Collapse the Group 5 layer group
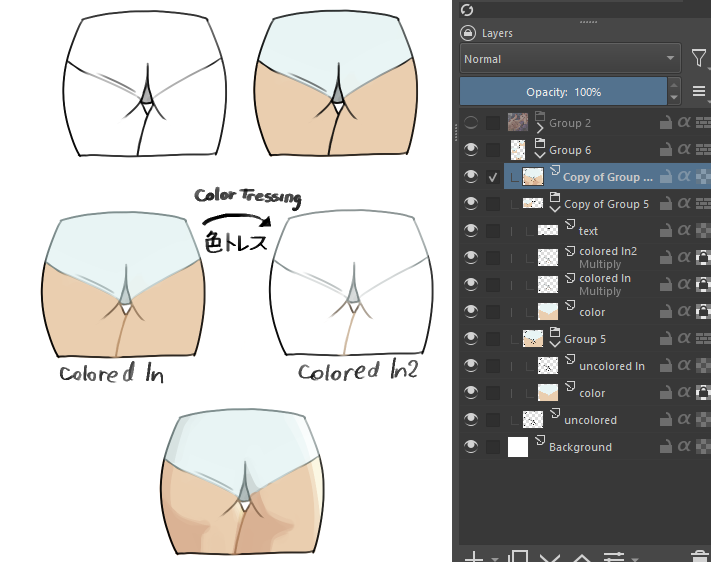The image size is (711, 562). click(555, 344)
